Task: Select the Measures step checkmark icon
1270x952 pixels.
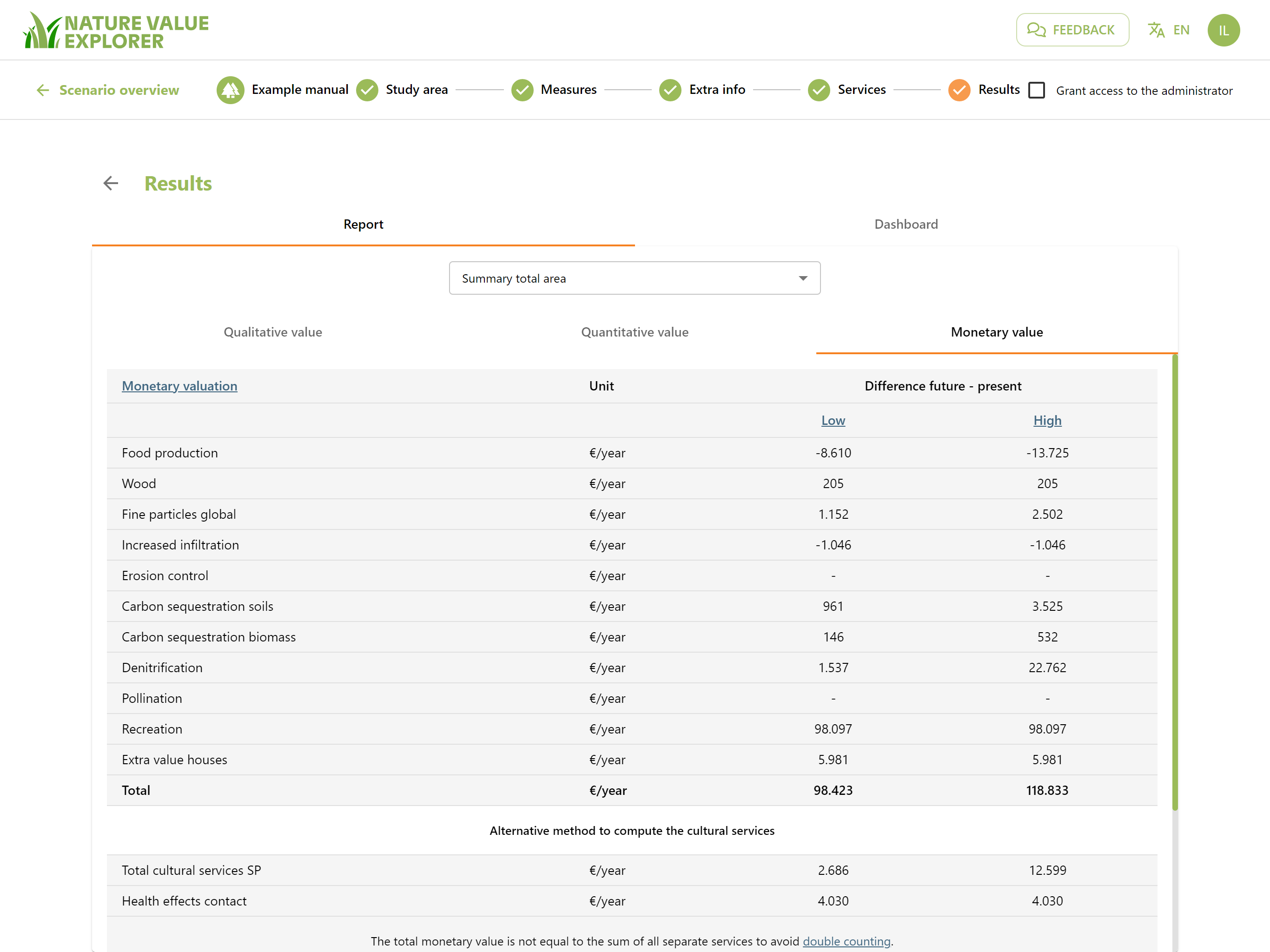Action: coord(522,90)
